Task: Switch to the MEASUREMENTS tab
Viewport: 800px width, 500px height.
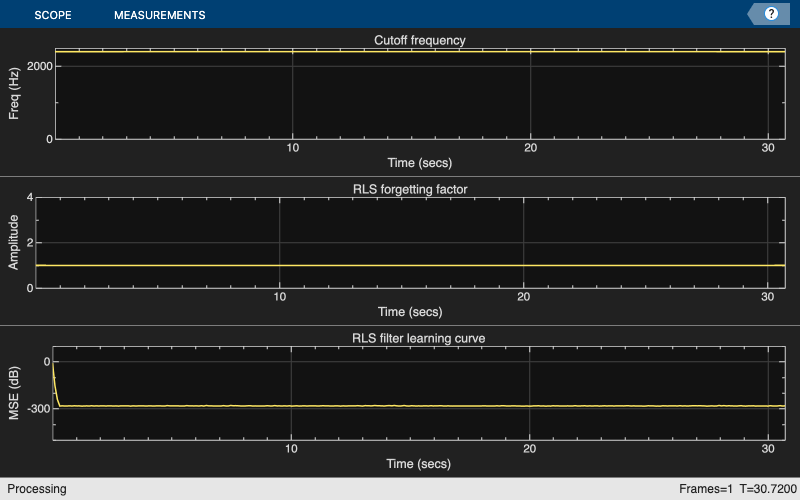Action: tap(160, 15)
